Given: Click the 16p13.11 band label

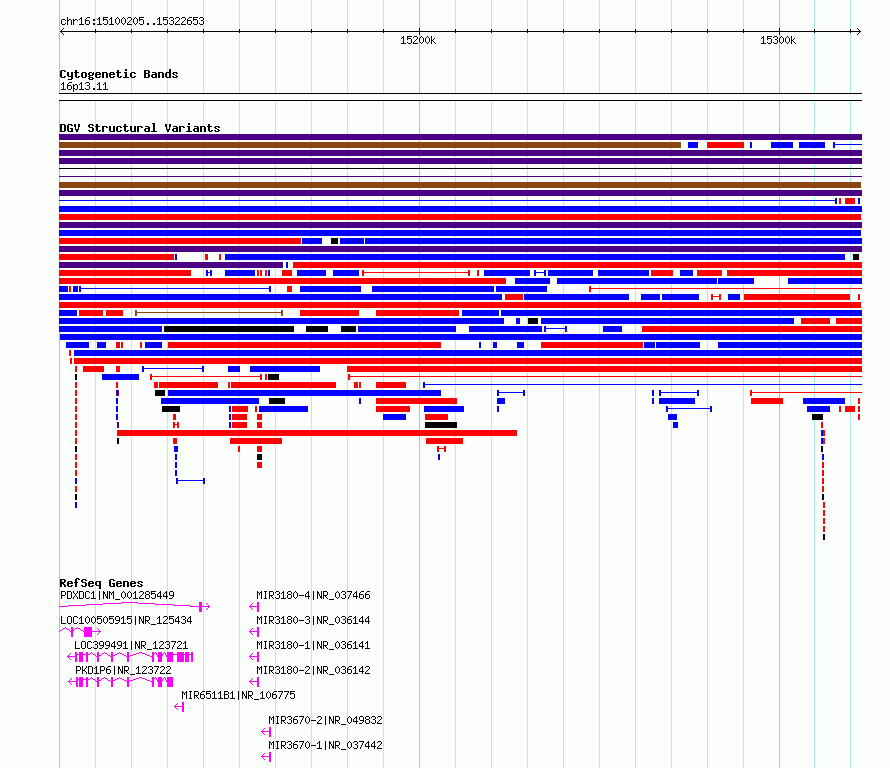Looking at the screenshot, I should [x=84, y=87].
